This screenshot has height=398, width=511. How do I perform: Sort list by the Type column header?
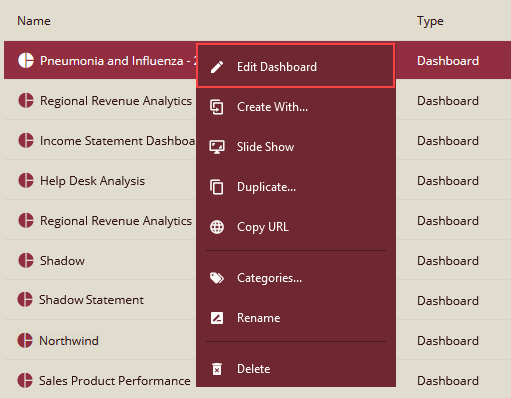(x=430, y=21)
